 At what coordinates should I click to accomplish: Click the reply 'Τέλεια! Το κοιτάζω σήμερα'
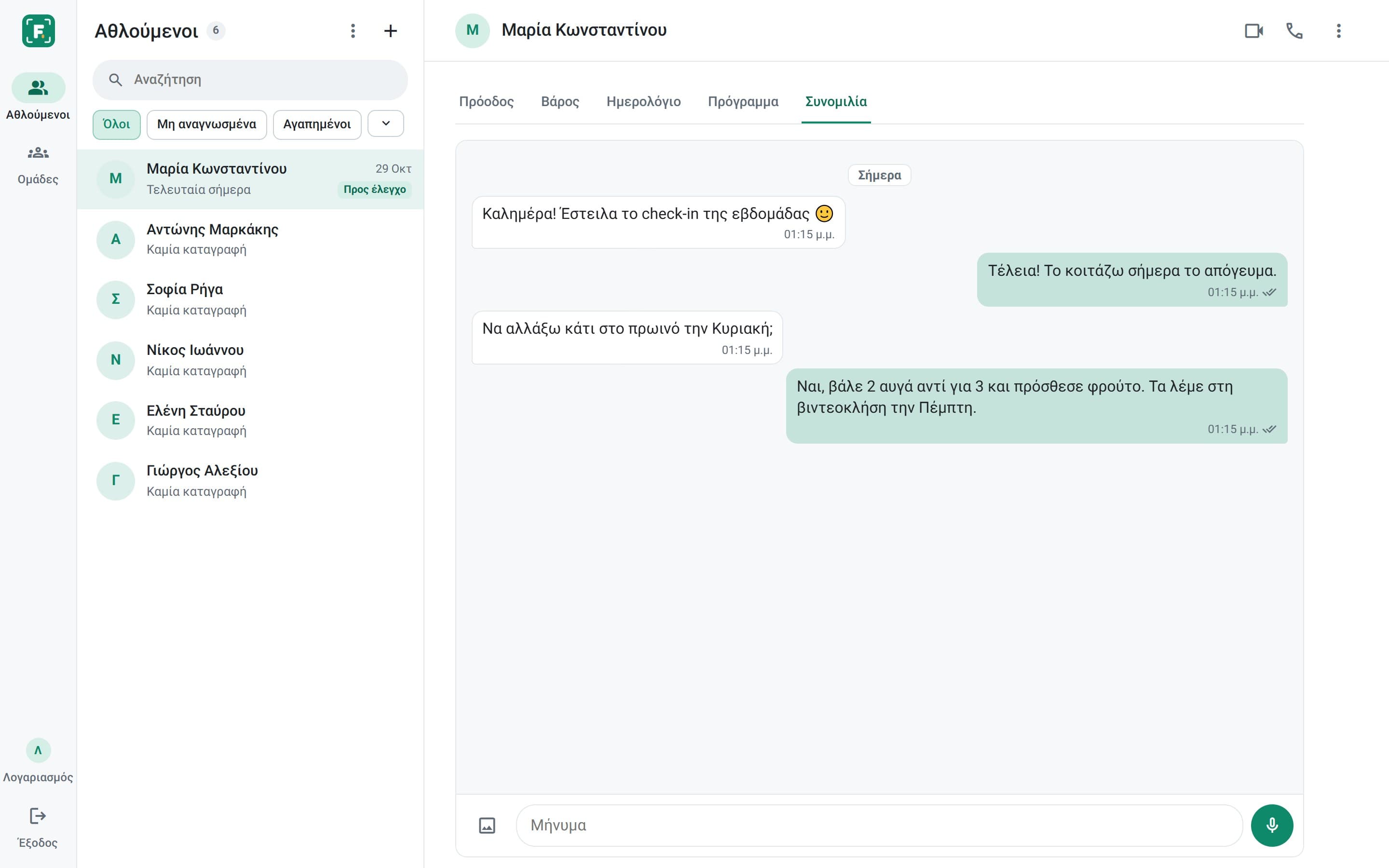(x=1132, y=280)
